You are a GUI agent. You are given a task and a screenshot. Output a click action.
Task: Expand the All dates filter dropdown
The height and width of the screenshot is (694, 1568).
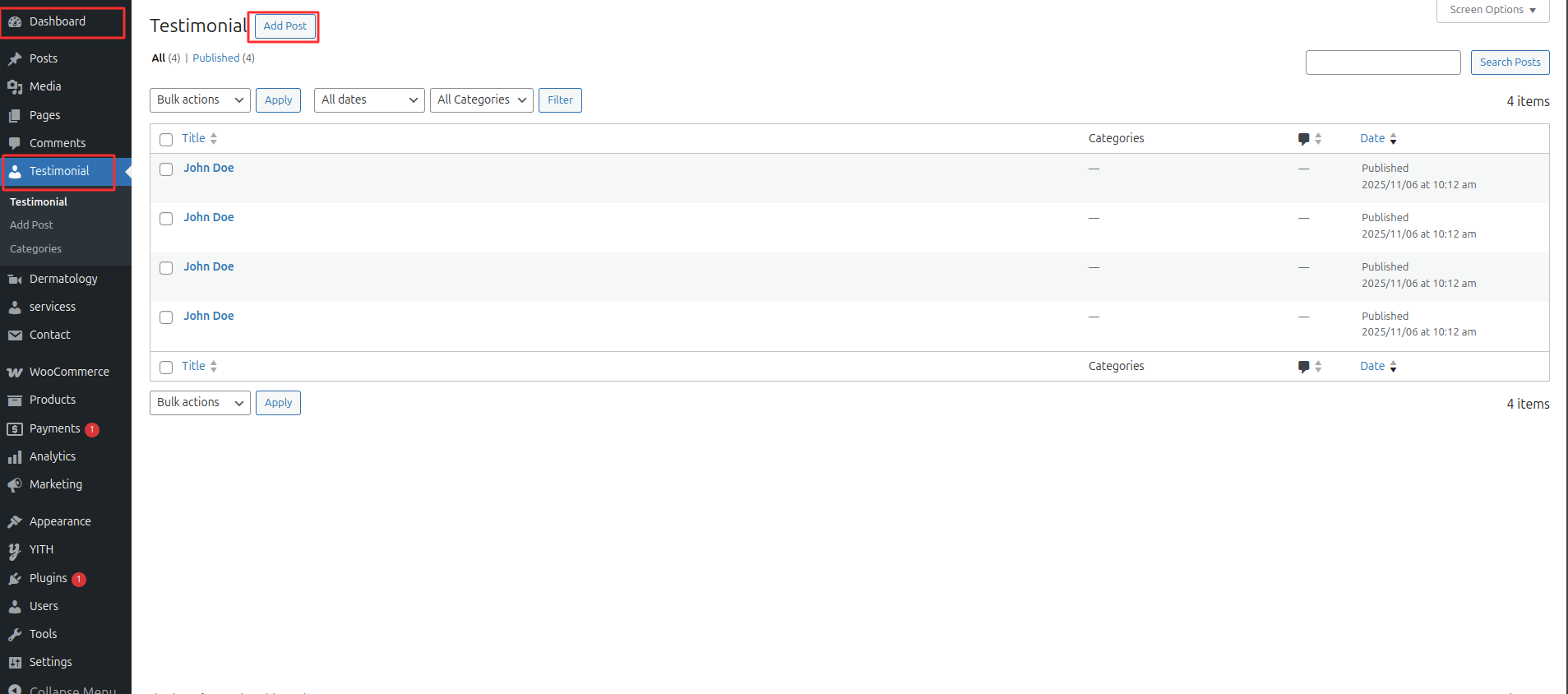(369, 100)
